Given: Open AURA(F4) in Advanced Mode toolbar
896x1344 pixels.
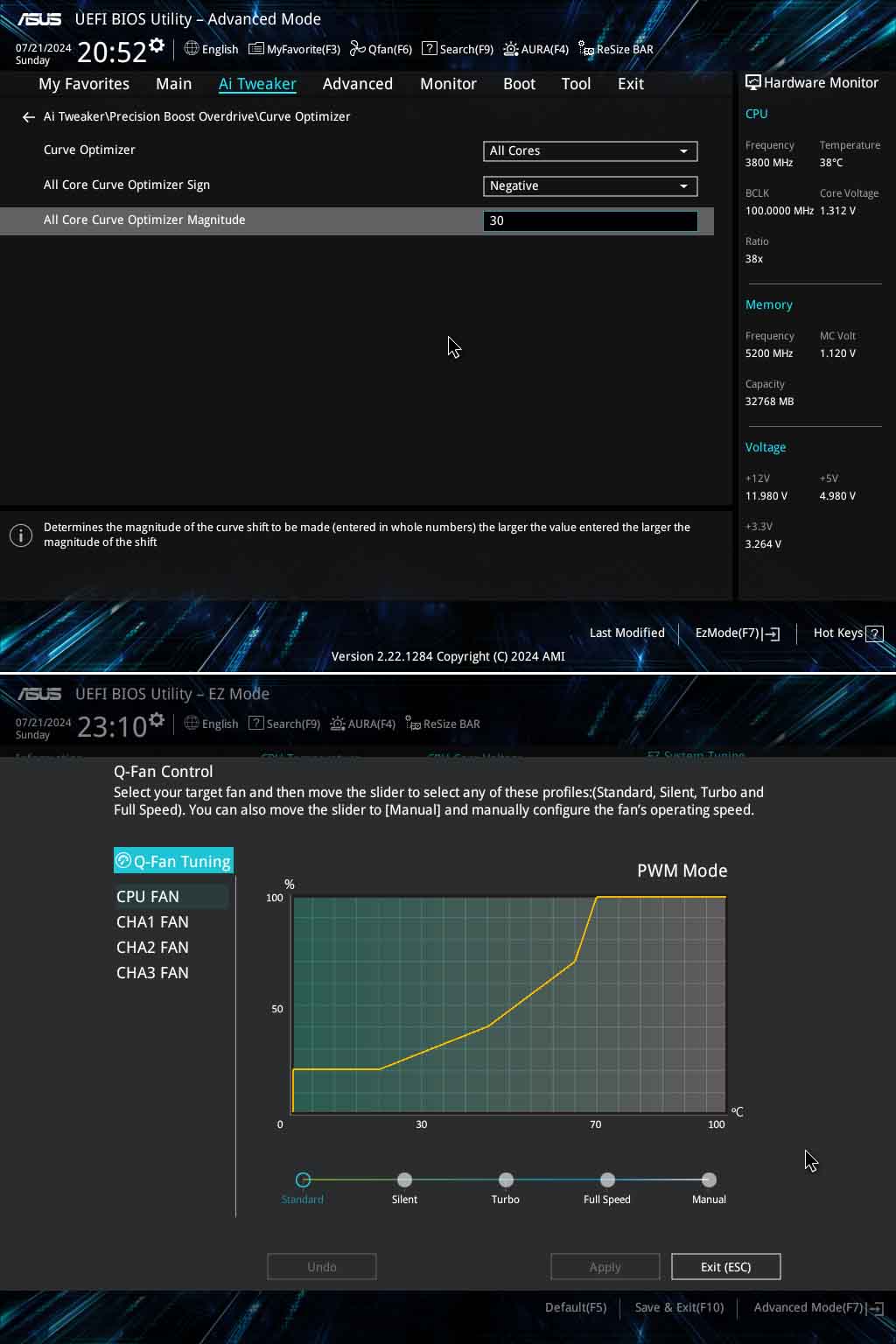Looking at the screenshot, I should click(535, 49).
